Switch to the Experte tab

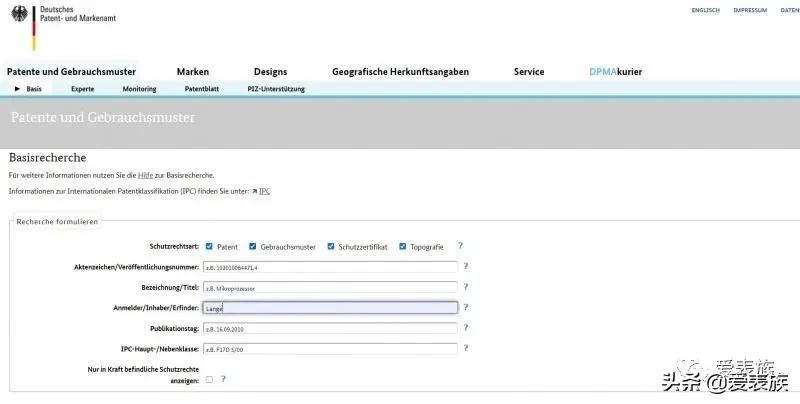click(82, 89)
